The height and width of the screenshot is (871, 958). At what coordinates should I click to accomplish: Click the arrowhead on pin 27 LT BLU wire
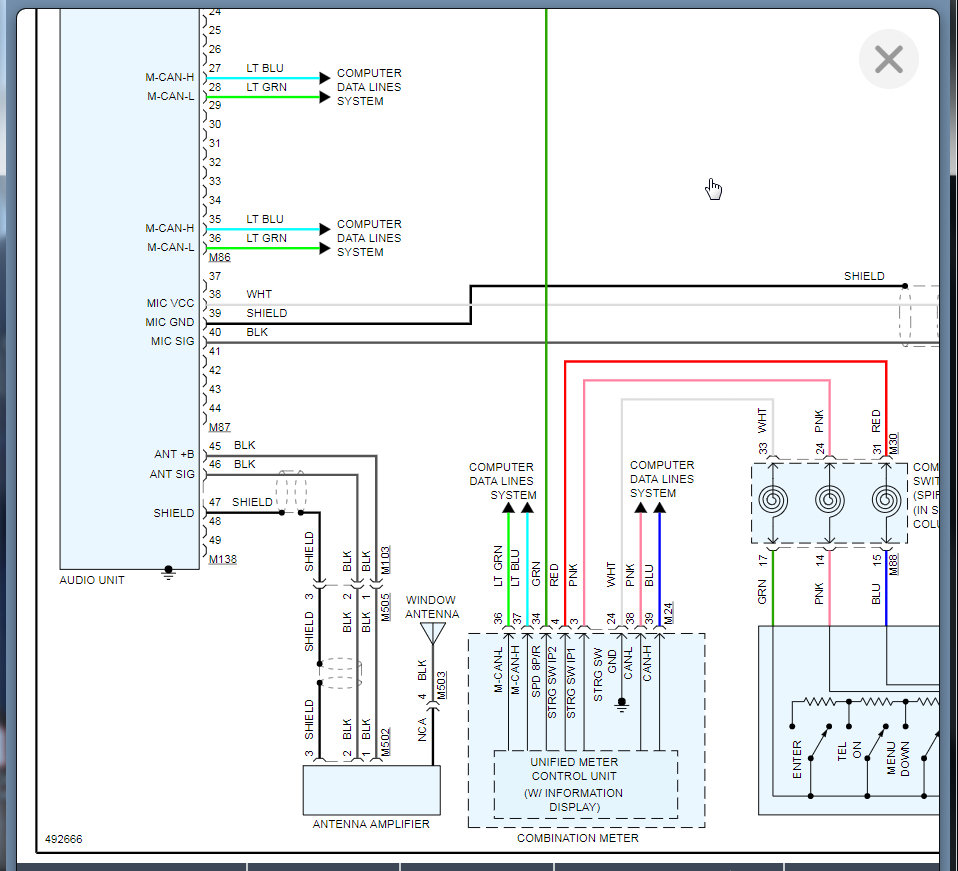(x=324, y=78)
